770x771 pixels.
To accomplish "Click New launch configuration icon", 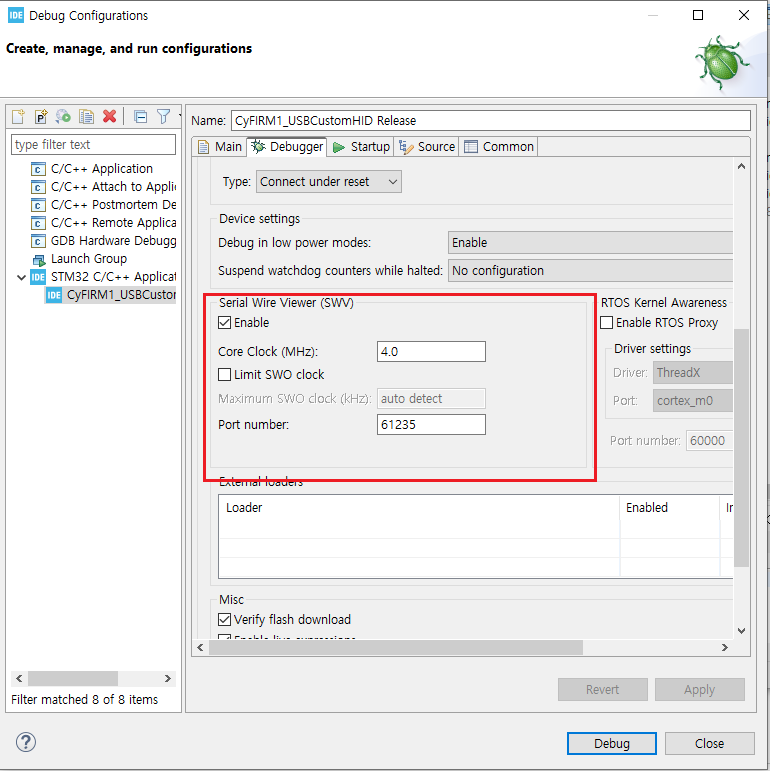I will (18, 117).
